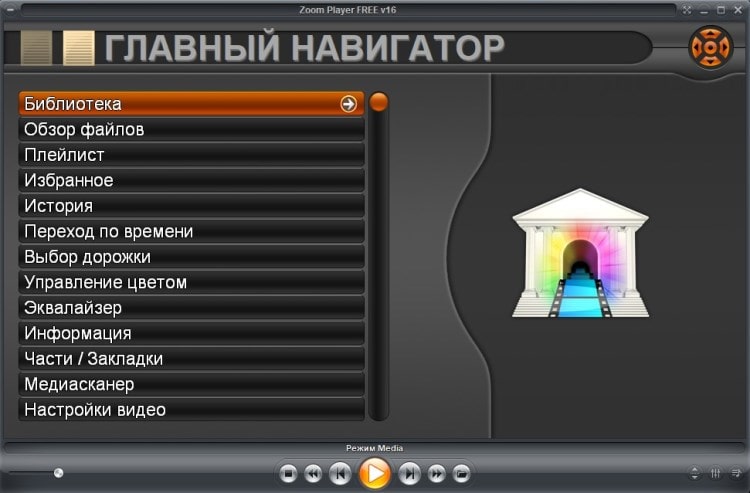
Task: Click the up/down arrows icon in the control bar
Action: [x=695, y=473]
